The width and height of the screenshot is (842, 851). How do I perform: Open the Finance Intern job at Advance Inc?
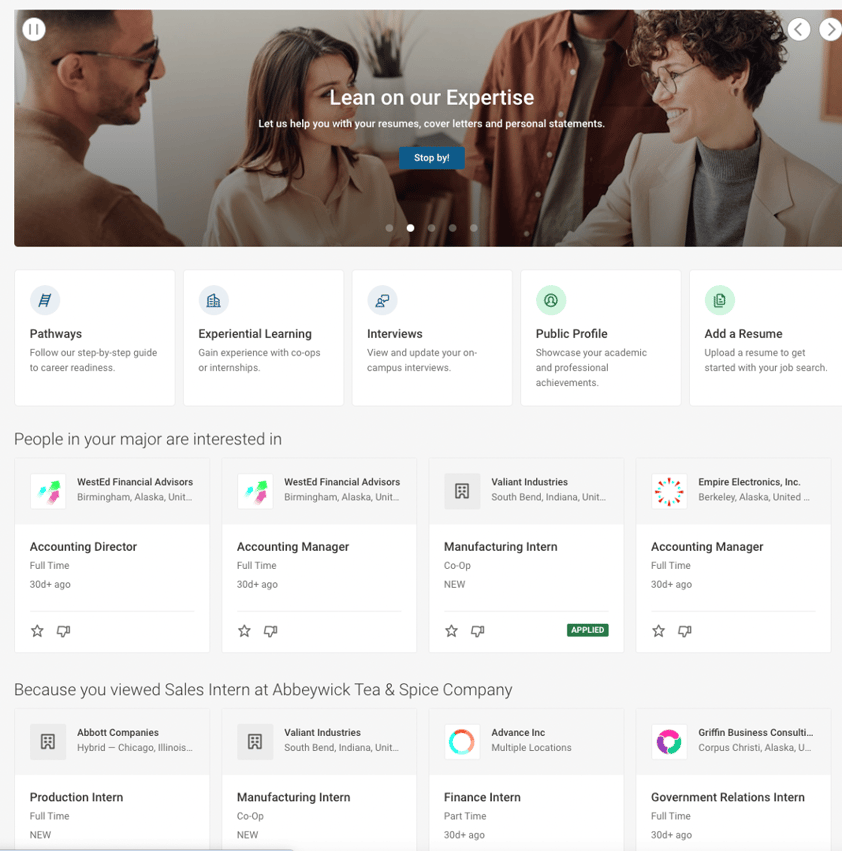pyautogui.click(x=482, y=797)
